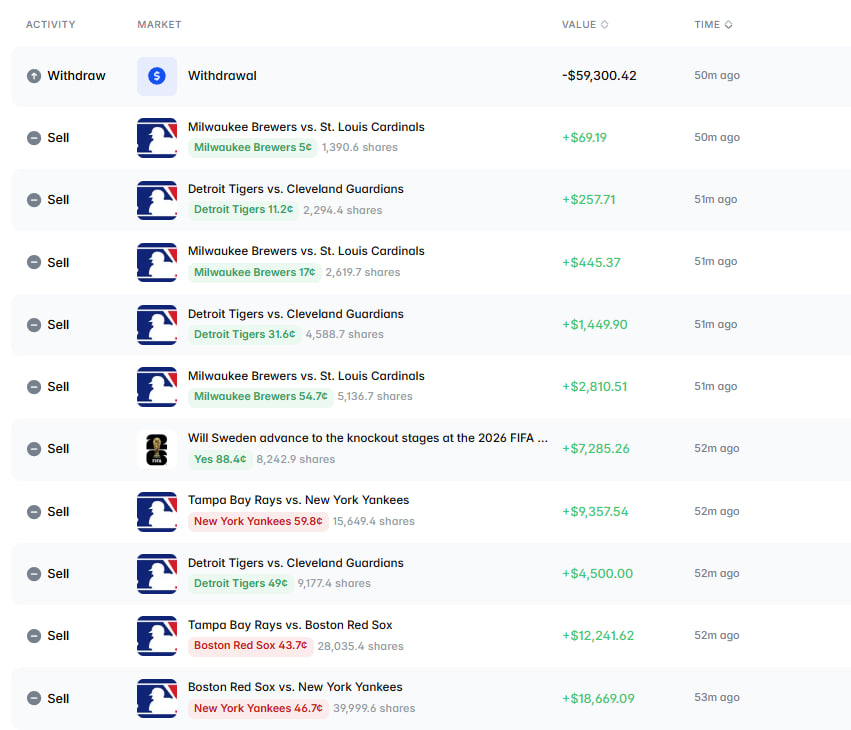
Task: Click MLB logo for Brewers 54.7¢ sale
Action: pos(157,386)
